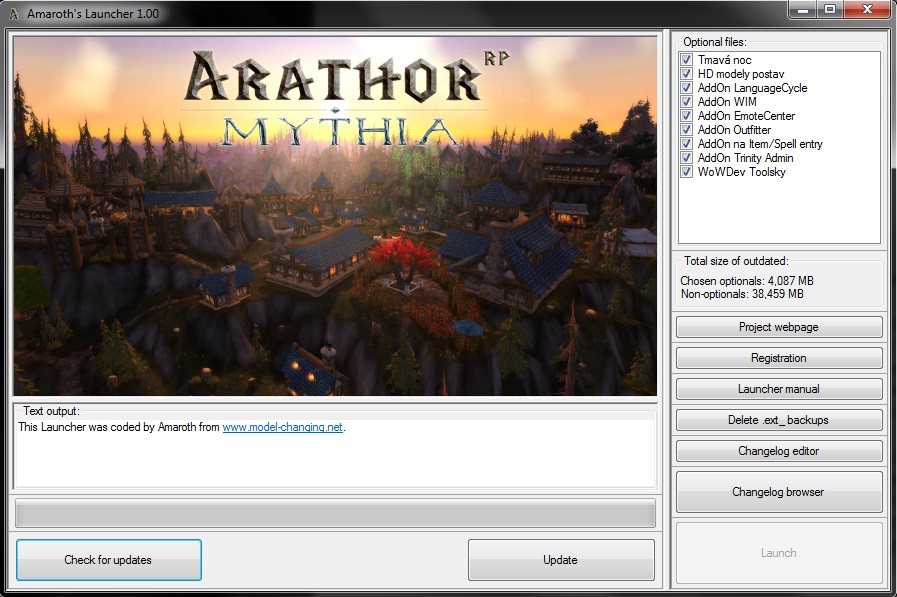
Task: Disable AddOn LanguageCycle option
Action: (x=687, y=88)
